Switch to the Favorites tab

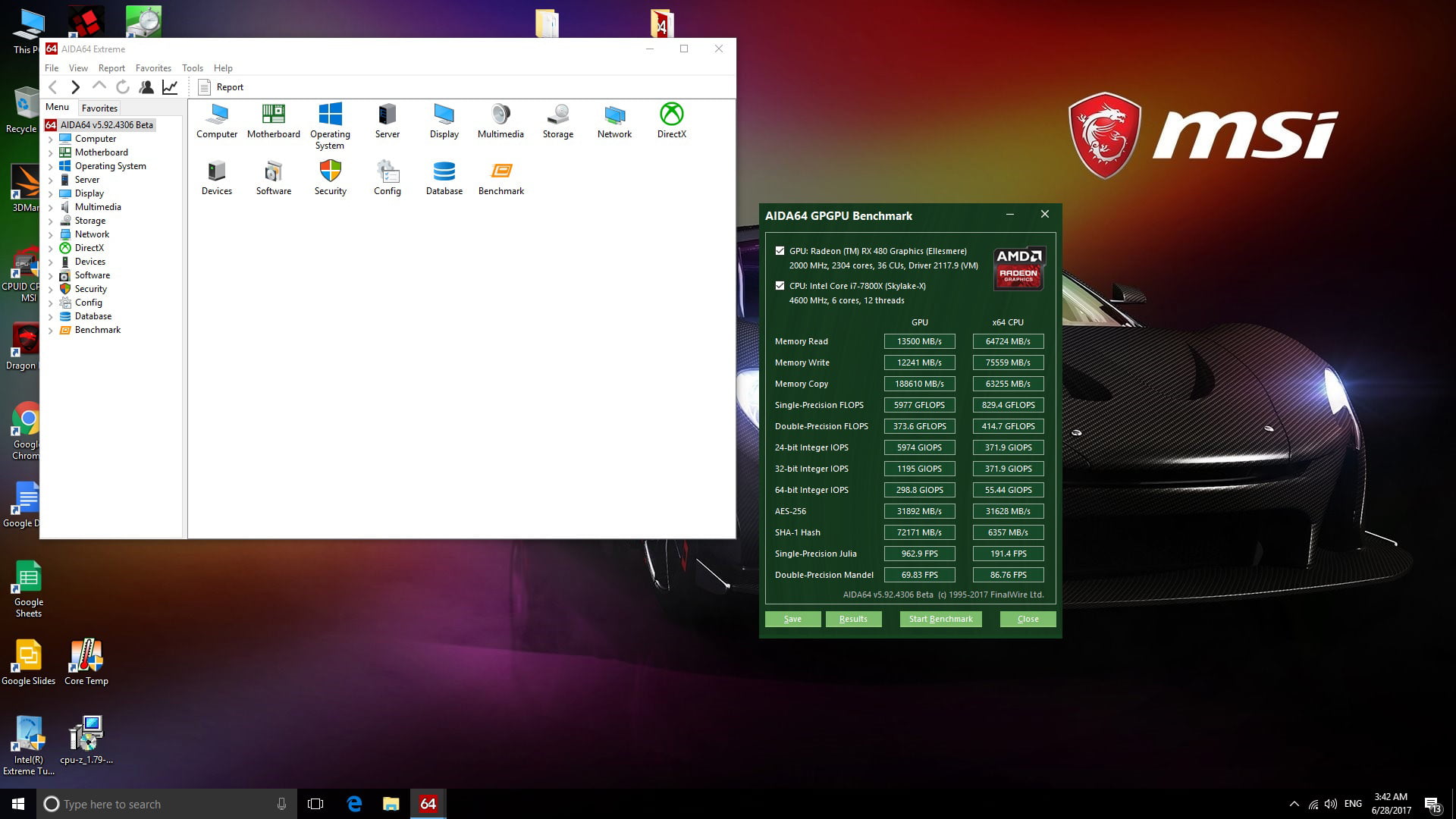tap(99, 108)
